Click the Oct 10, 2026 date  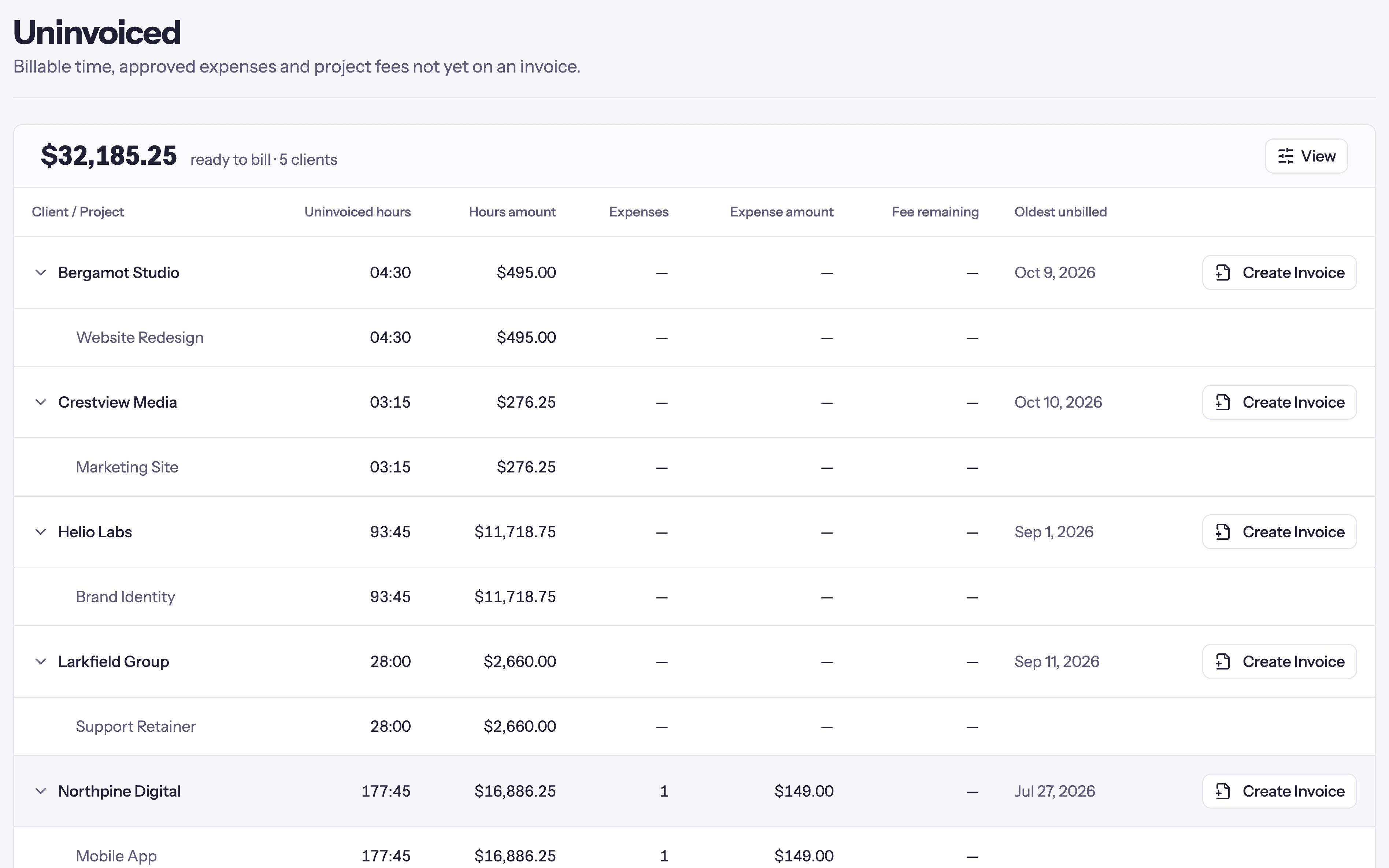pyautogui.click(x=1058, y=403)
